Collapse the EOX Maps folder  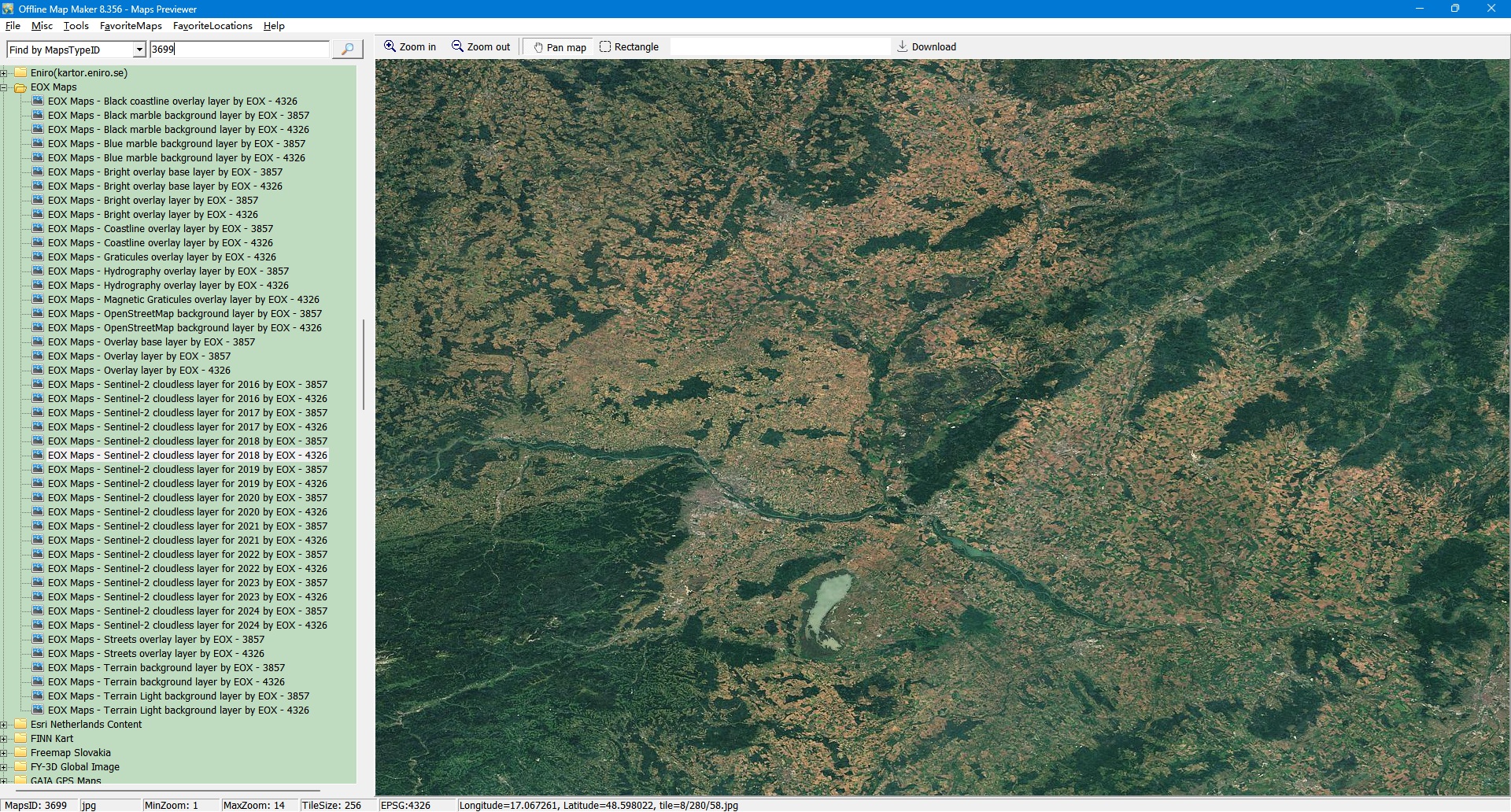coord(4,87)
